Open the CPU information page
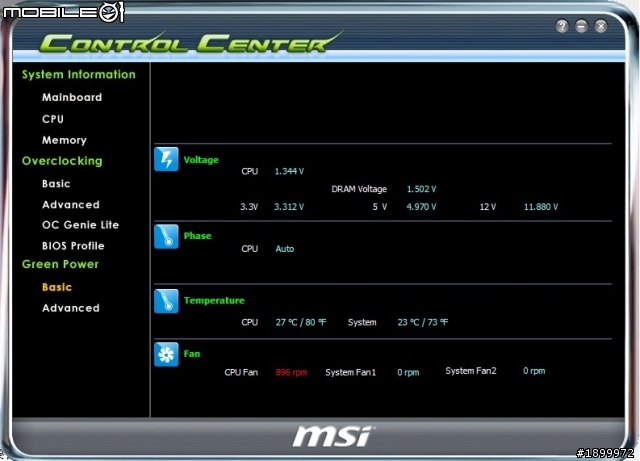 click(x=53, y=119)
